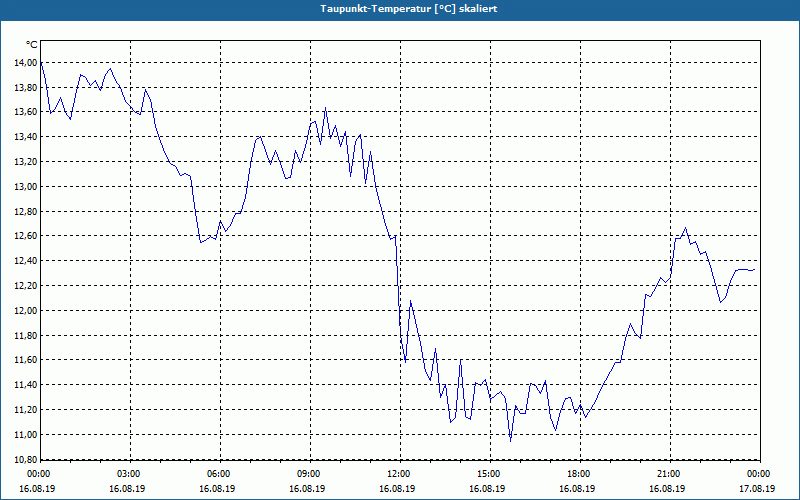Click the 13,00 y-axis label

(x=26, y=186)
